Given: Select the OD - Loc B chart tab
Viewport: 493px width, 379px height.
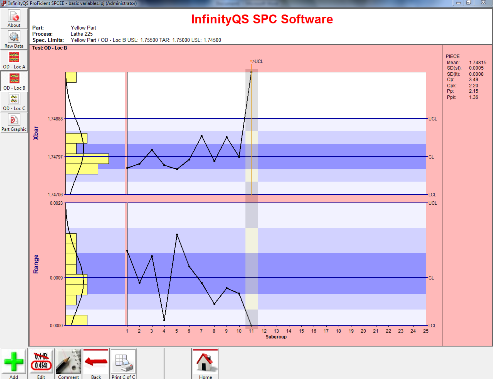Looking at the screenshot, I should 14,81.
